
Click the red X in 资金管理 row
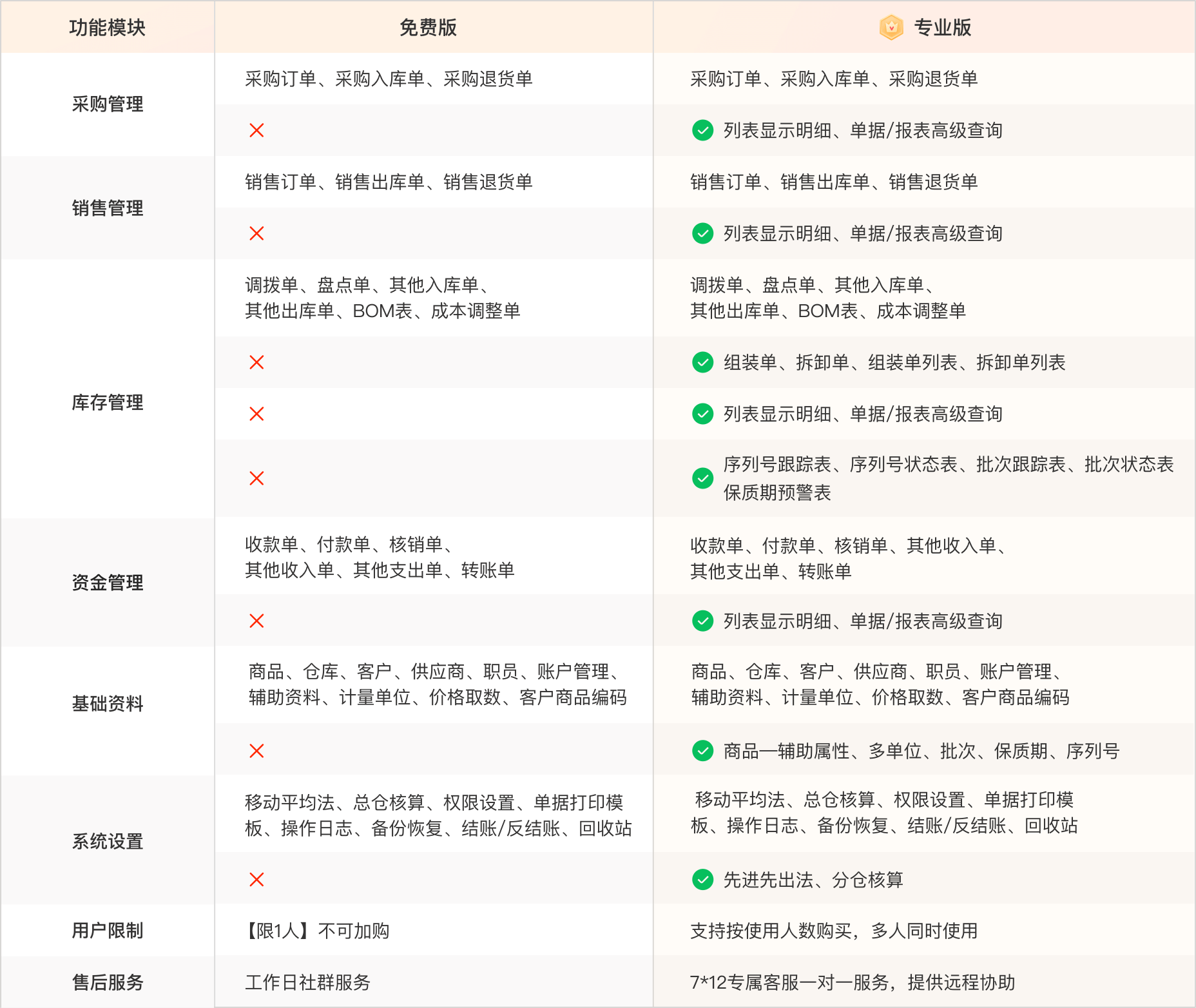coord(256,621)
